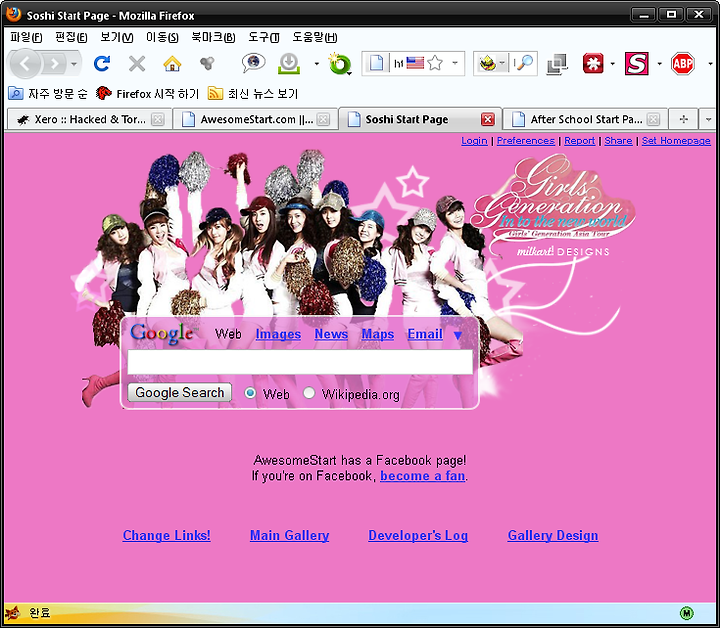Open the 도구 (Tools) menu
This screenshot has width=720, height=628.
pos(264,37)
